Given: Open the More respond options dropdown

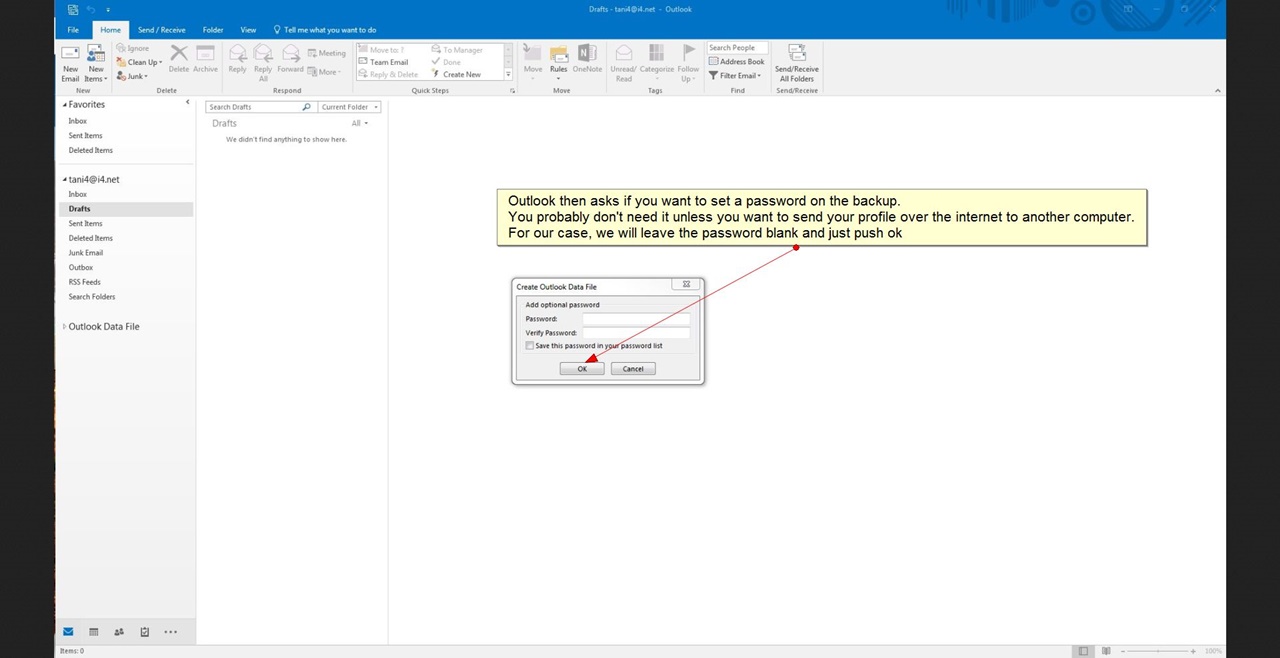Looking at the screenshot, I should tap(325, 72).
